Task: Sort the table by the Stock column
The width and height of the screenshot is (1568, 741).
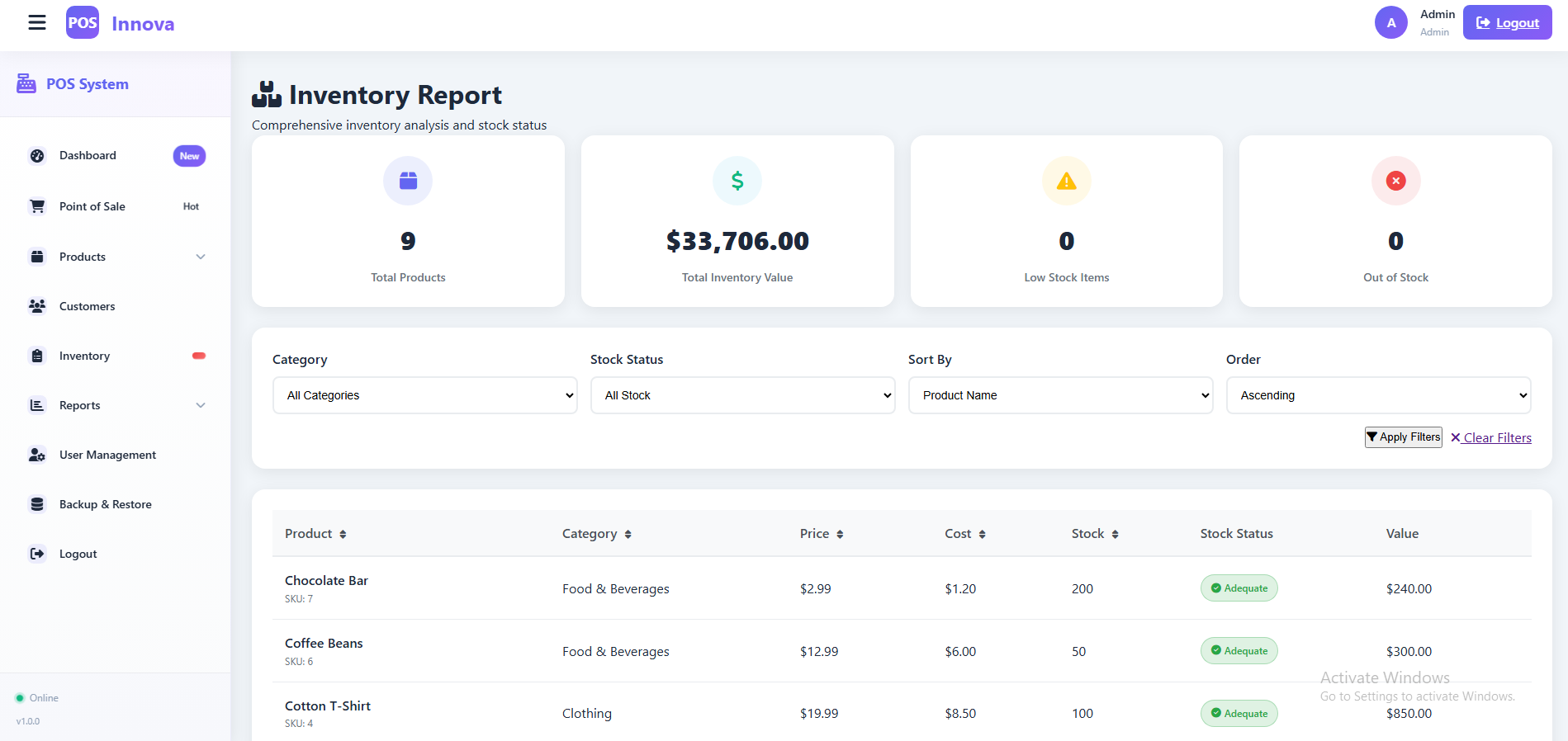Action: [x=1094, y=534]
